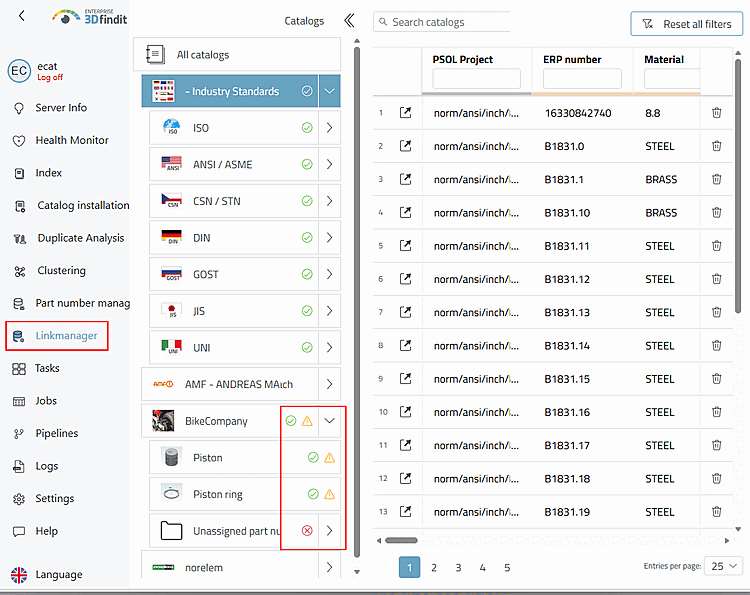Screen dimensions: 750x595
Task: Toggle the Industry Standards check circle
Action: point(307,91)
